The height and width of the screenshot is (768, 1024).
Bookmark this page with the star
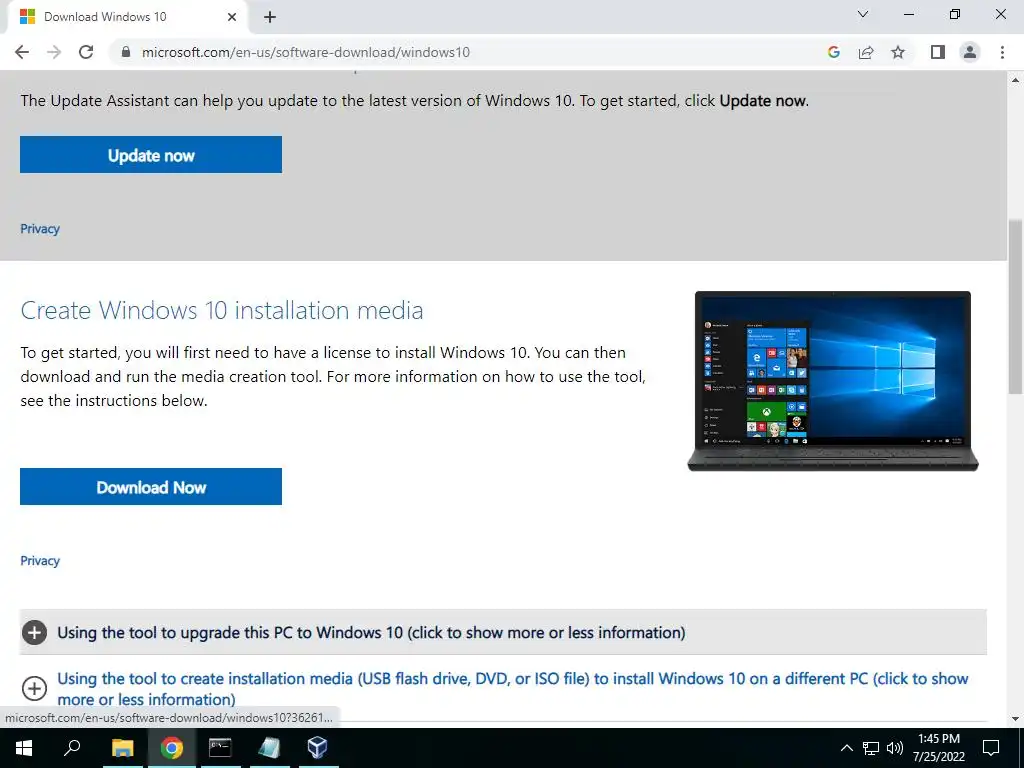[898, 52]
